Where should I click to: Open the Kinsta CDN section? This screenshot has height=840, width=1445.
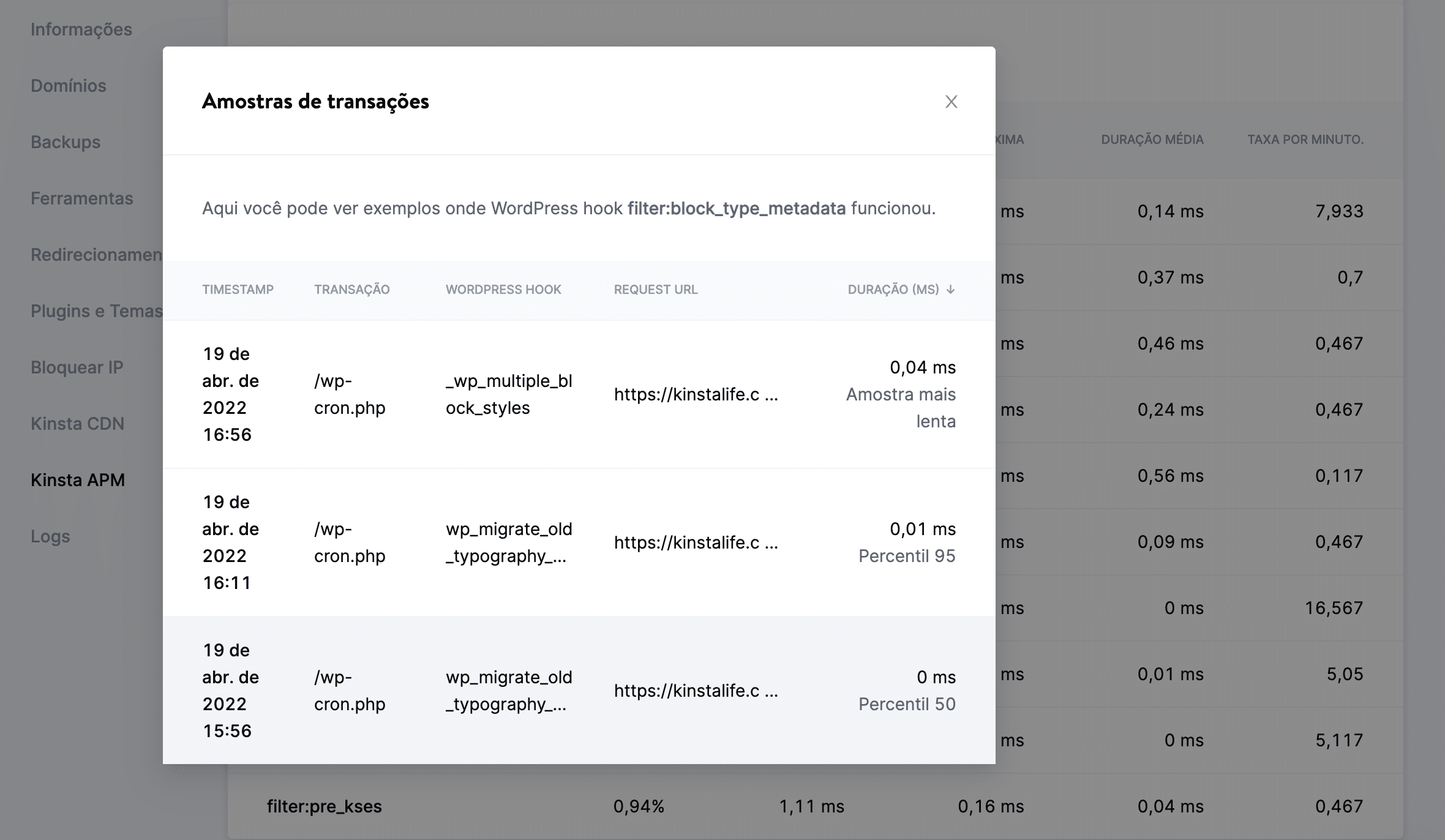tap(77, 424)
